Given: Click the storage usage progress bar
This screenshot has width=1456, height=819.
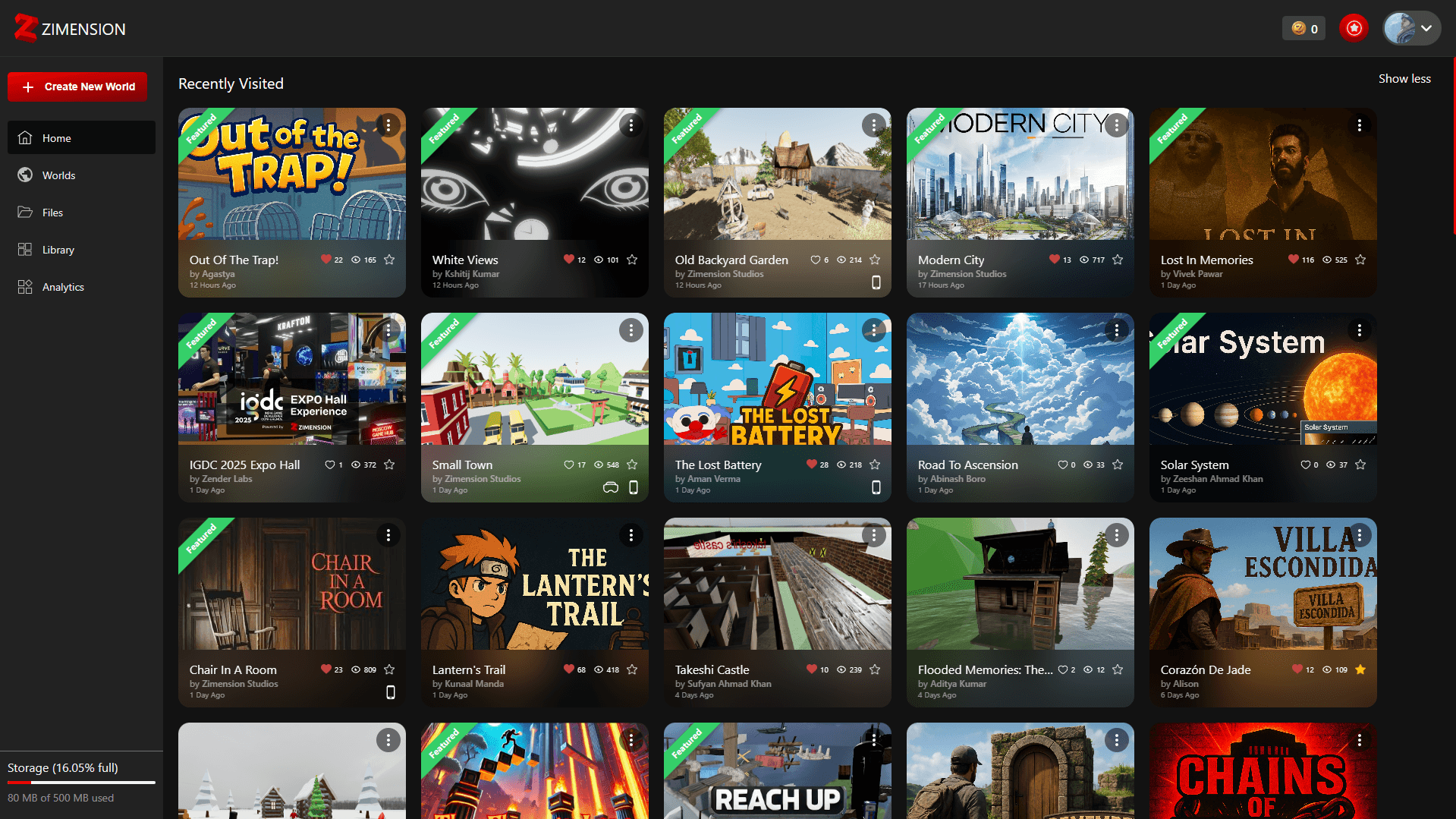Looking at the screenshot, I should 81,783.
